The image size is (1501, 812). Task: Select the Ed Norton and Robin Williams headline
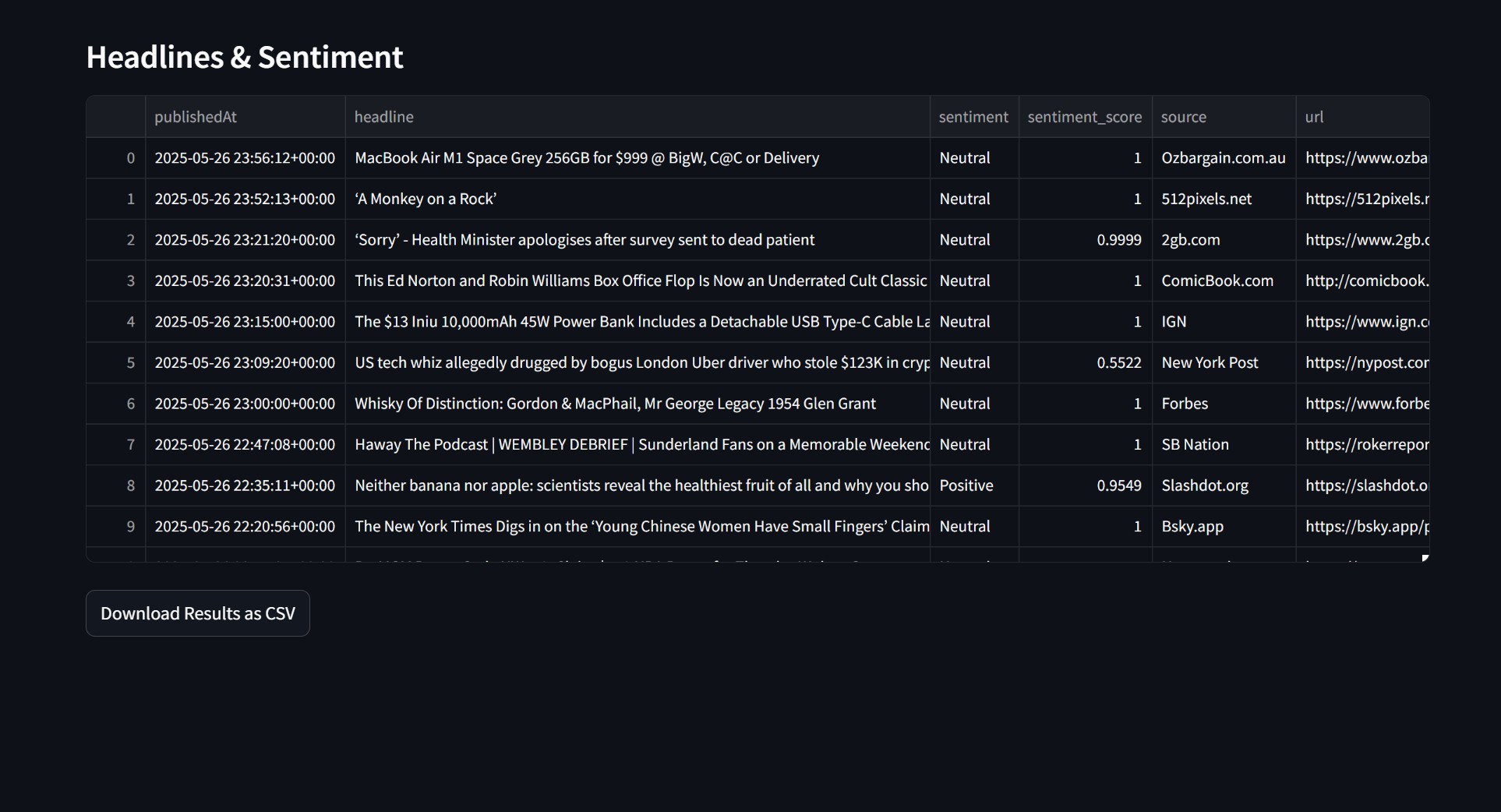(637, 281)
